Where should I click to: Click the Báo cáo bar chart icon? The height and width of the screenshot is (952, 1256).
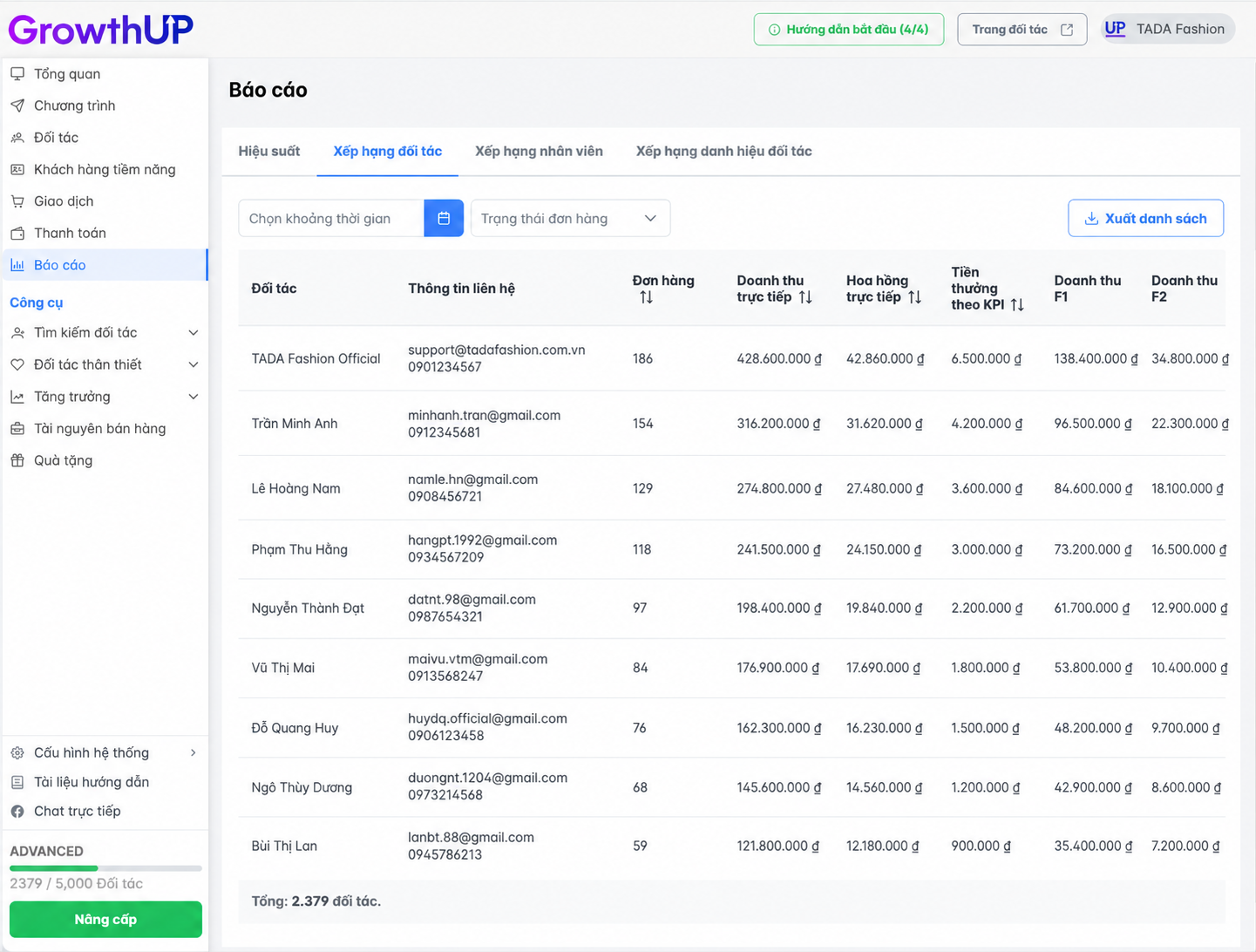click(x=17, y=265)
